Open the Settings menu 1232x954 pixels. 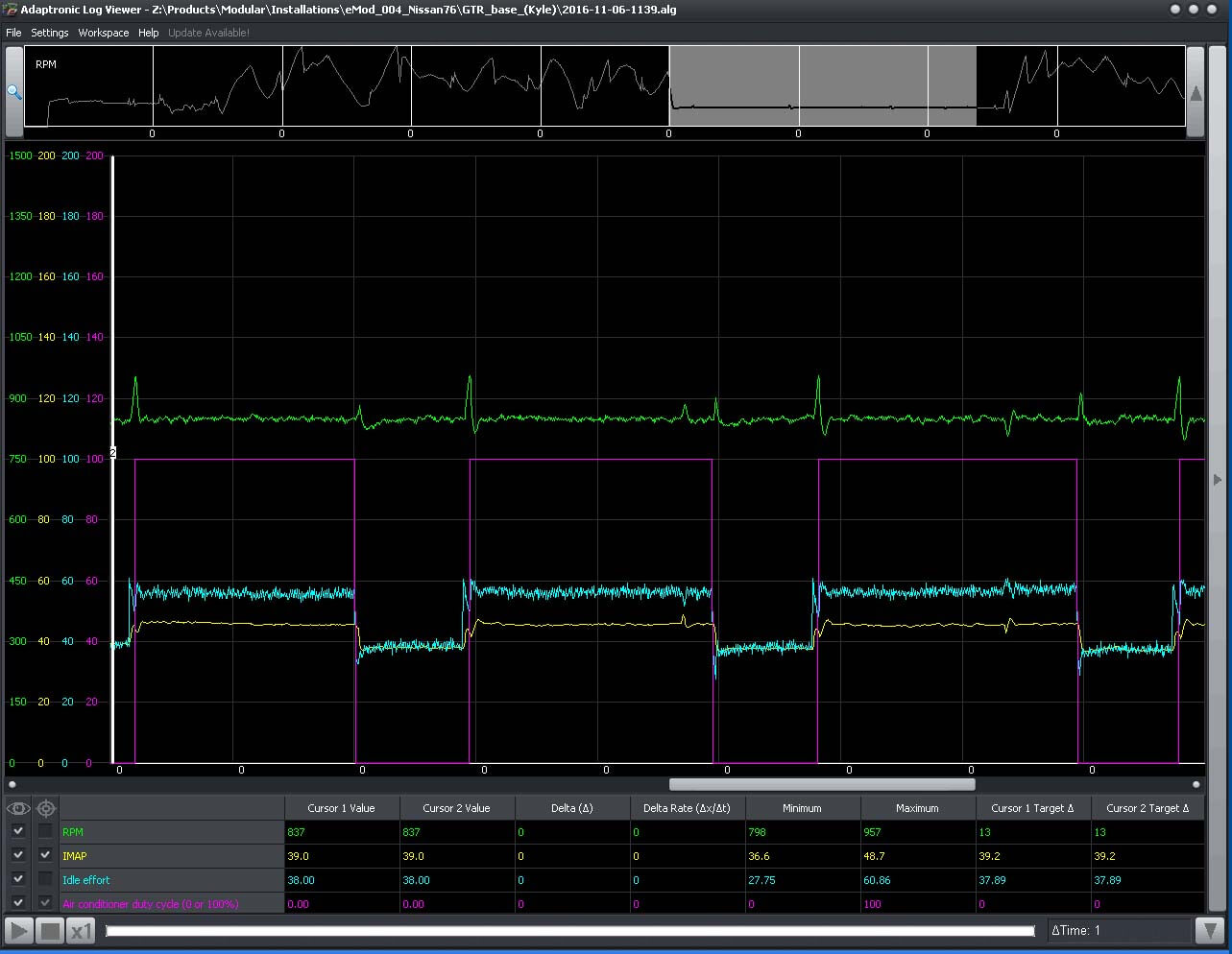[x=50, y=33]
